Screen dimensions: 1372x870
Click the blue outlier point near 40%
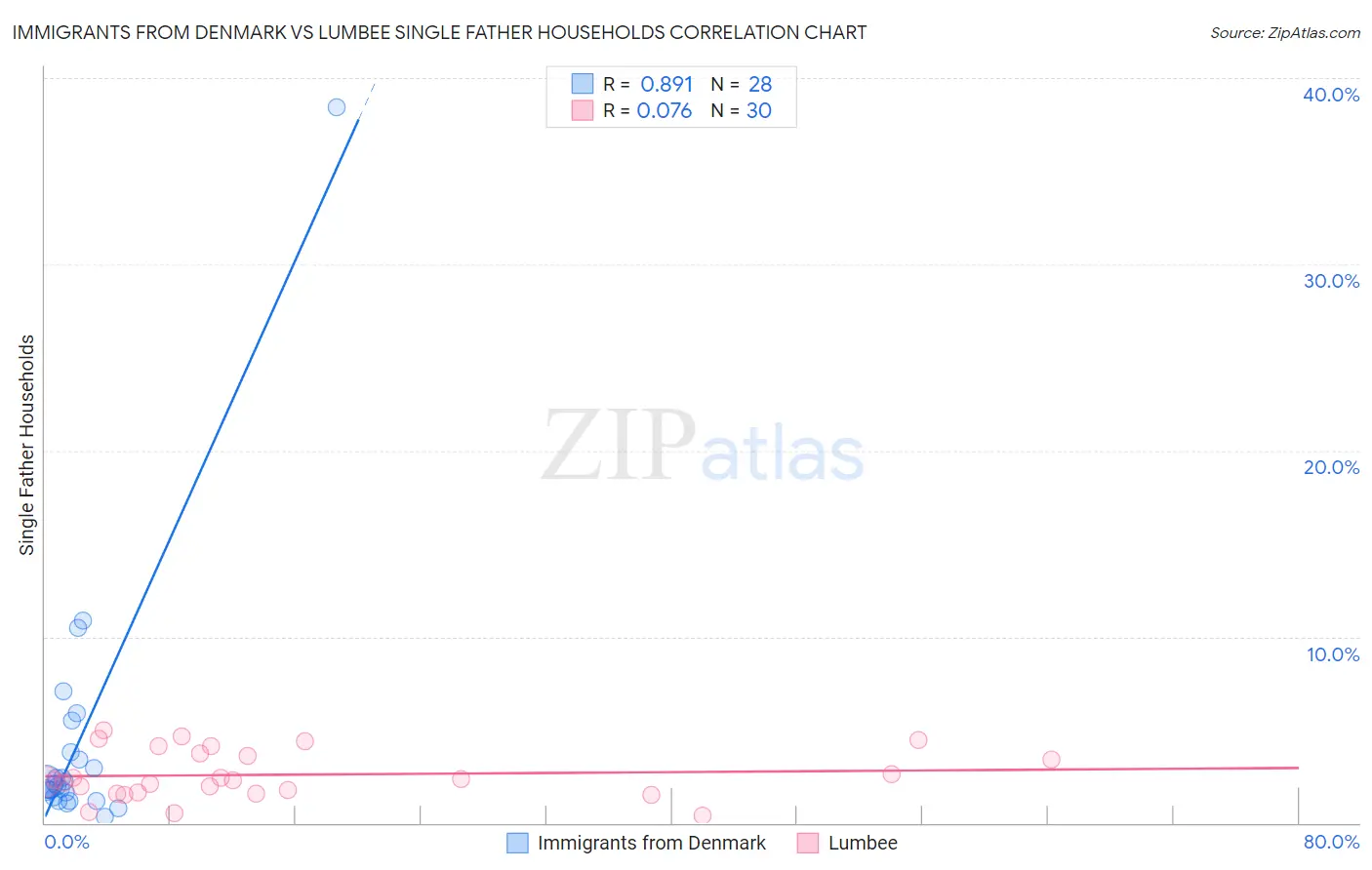click(337, 107)
